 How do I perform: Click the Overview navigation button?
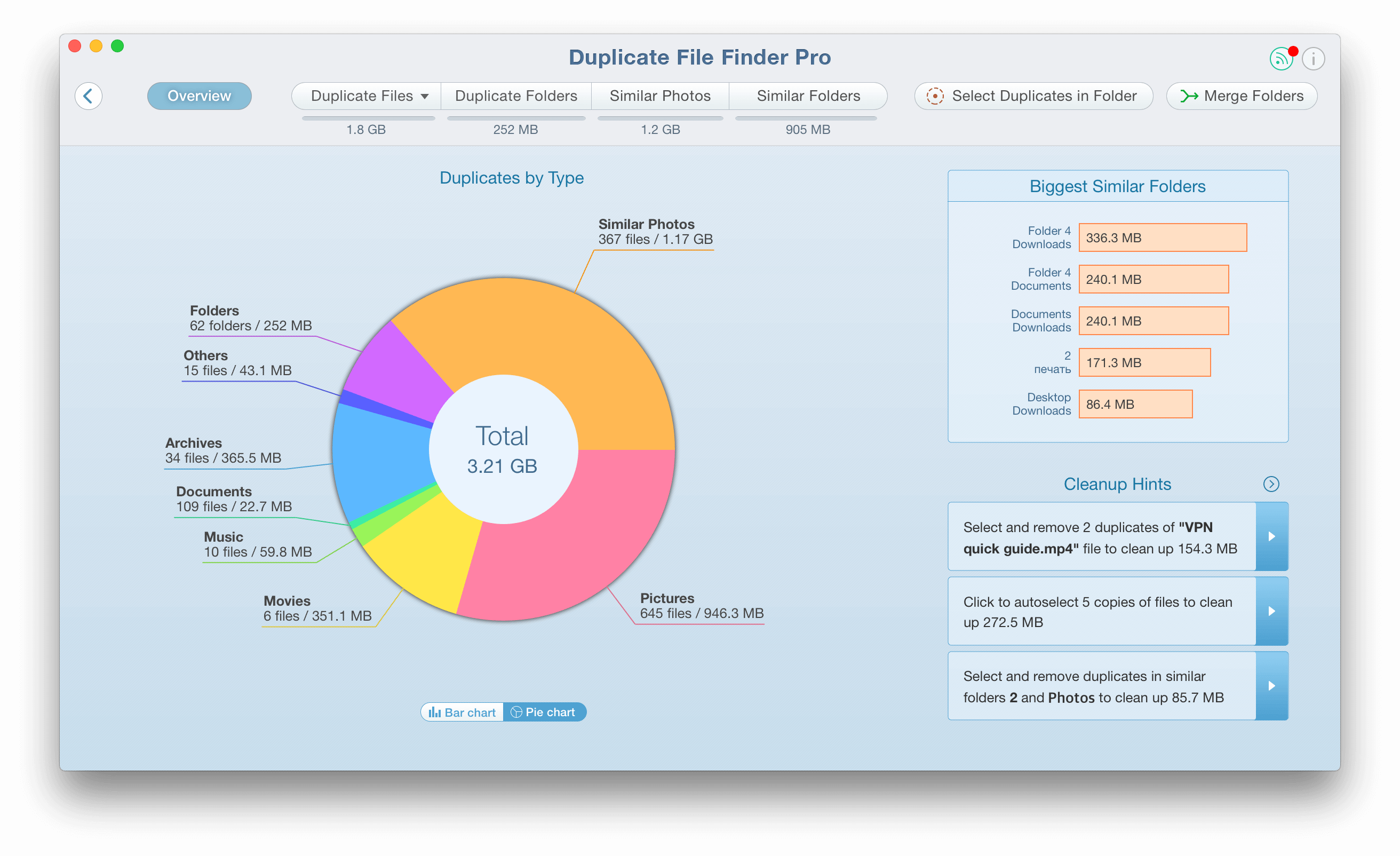click(x=200, y=96)
